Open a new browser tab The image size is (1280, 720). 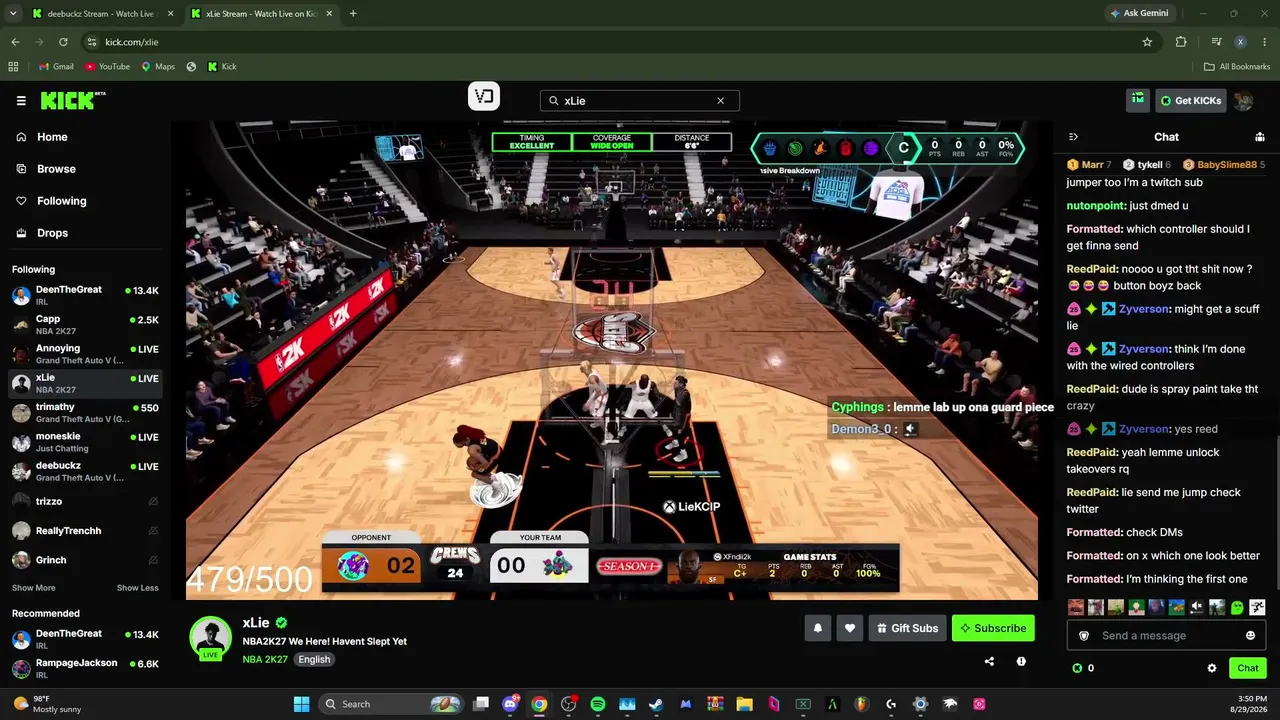[353, 14]
